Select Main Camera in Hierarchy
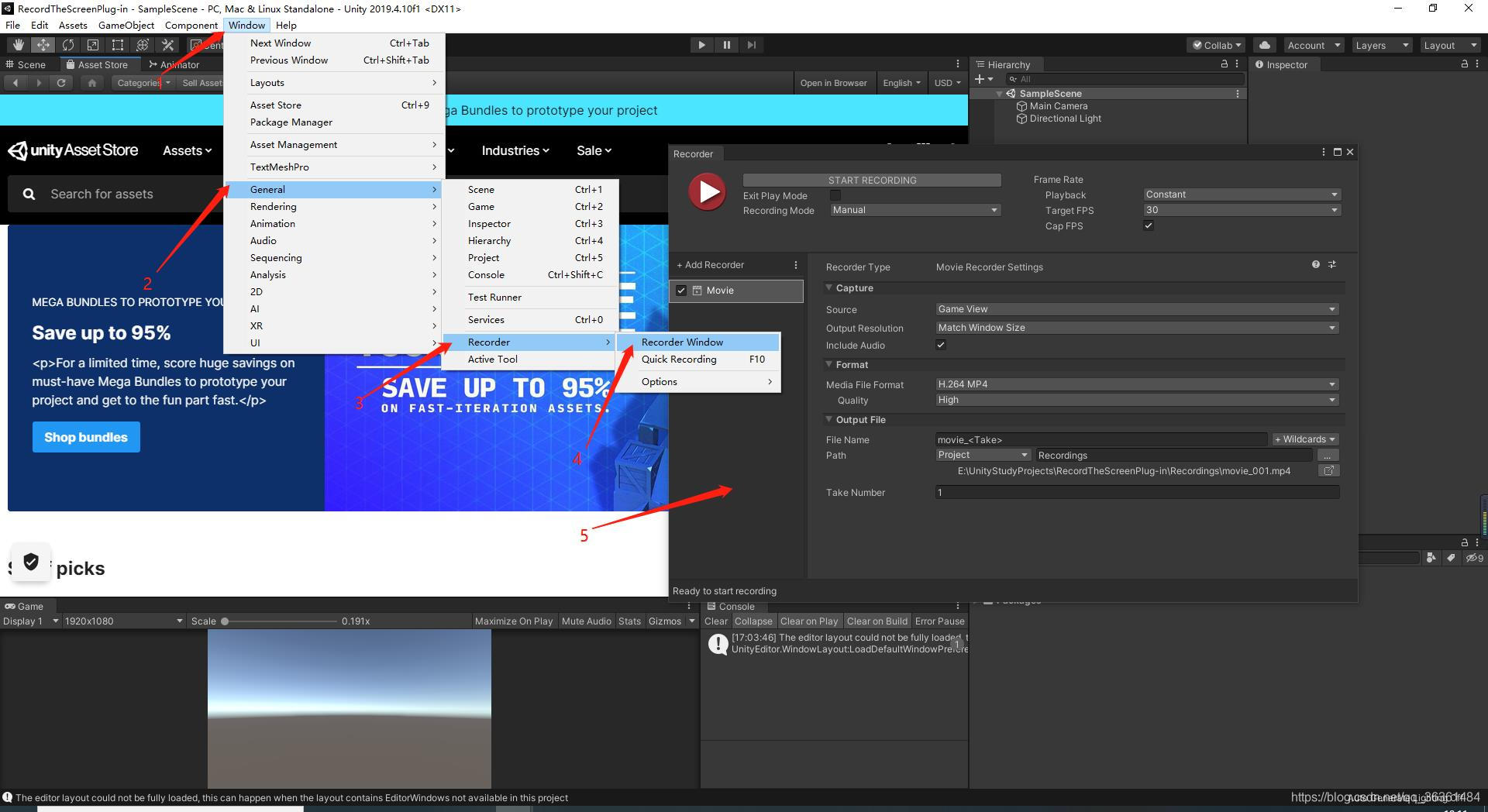Viewport: 1488px width, 812px height. tap(1058, 106)
